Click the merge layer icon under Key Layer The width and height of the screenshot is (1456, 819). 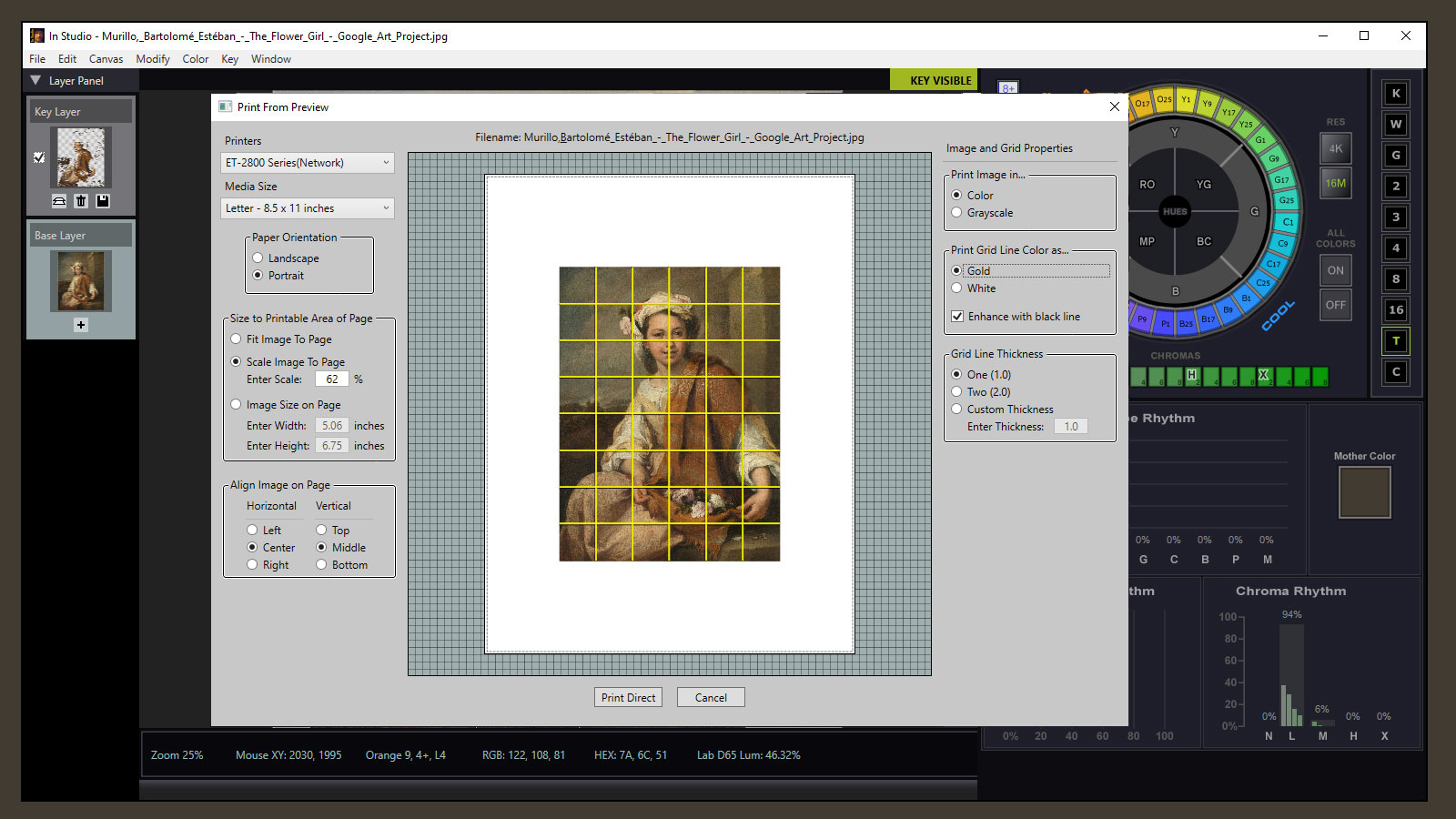(59, 201)
